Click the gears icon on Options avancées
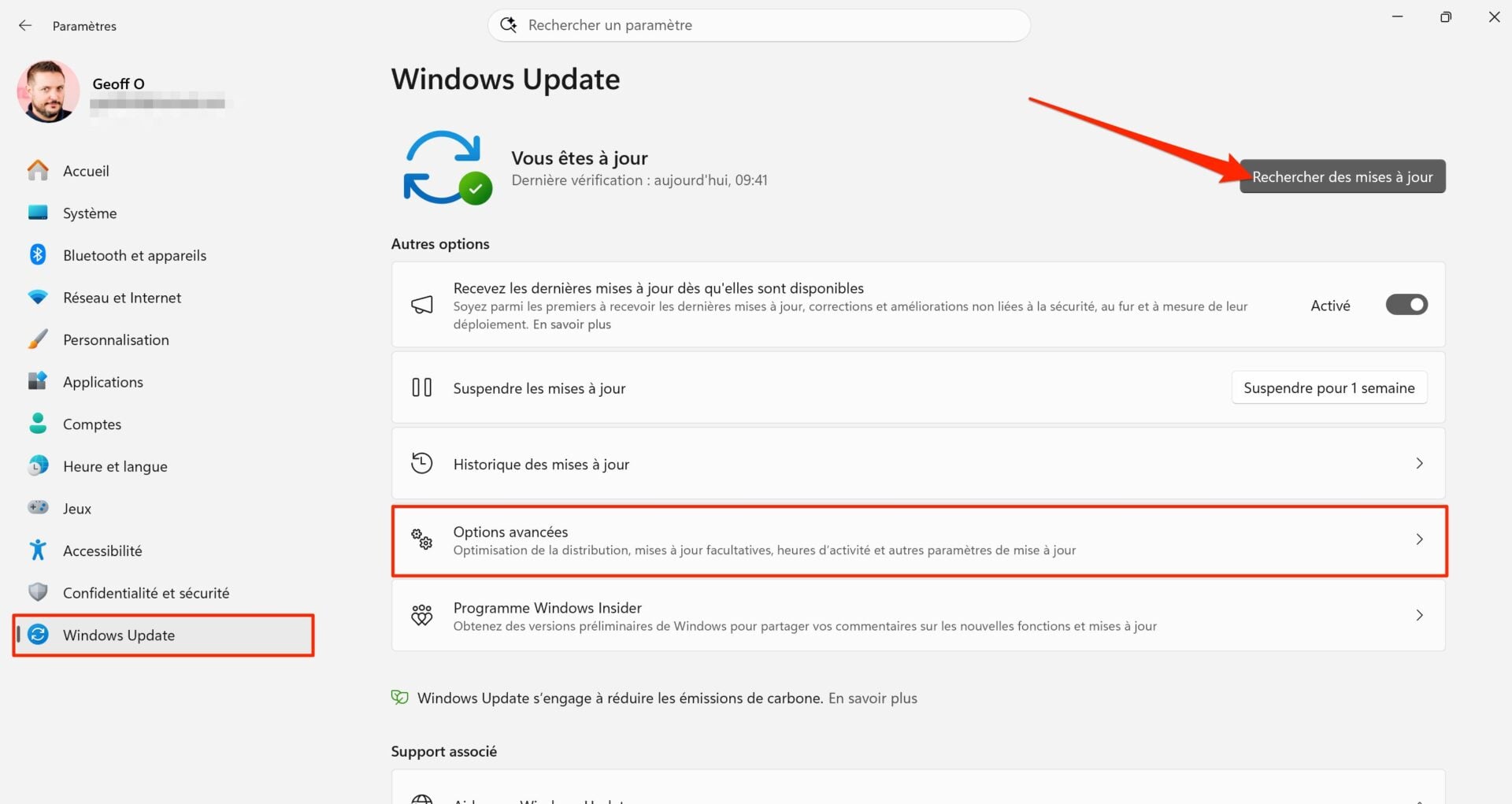This screenshot has height=804, width=1512. [x=422, y=540]
